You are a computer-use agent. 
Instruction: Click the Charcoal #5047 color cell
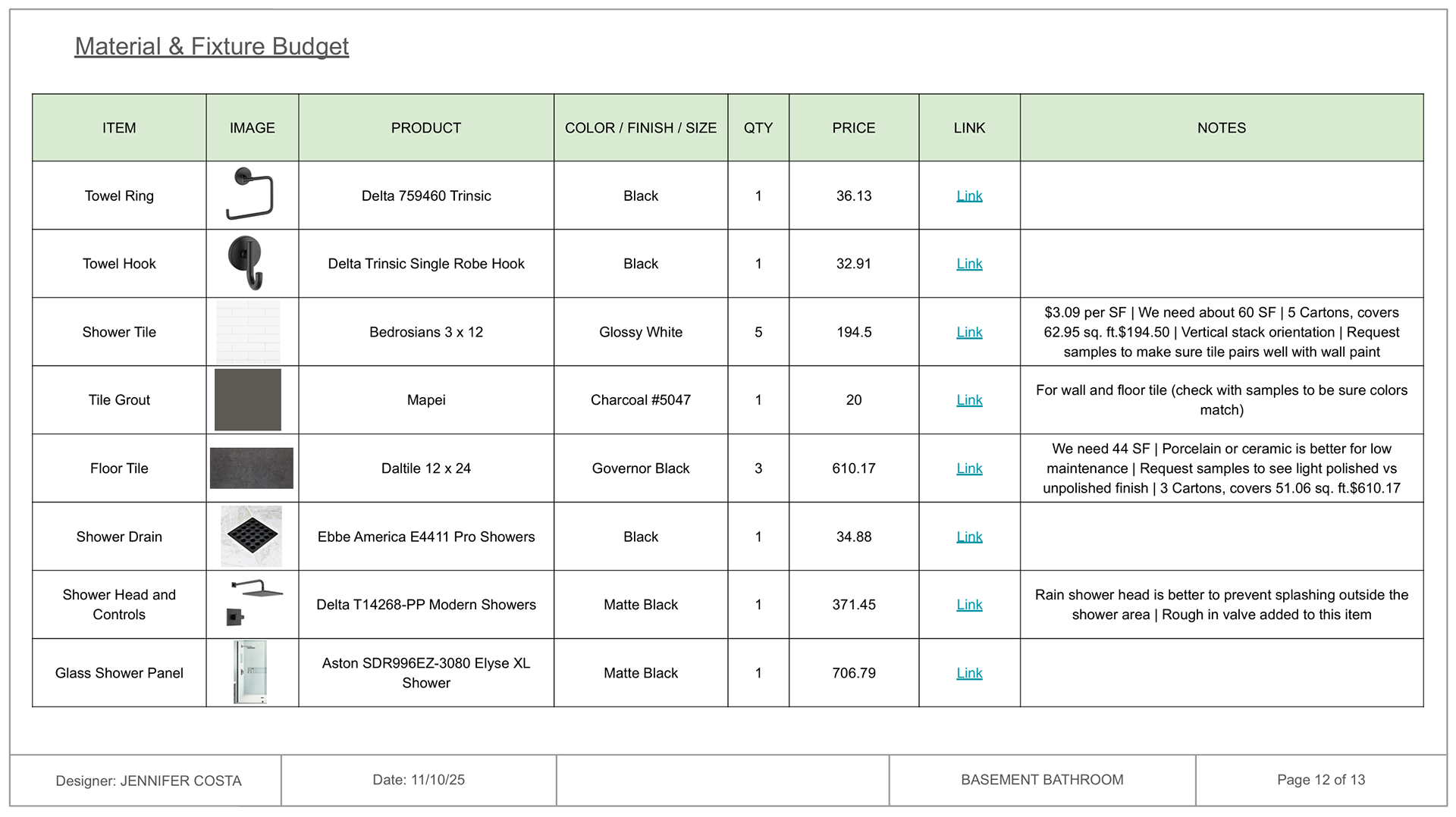[641, 400]
